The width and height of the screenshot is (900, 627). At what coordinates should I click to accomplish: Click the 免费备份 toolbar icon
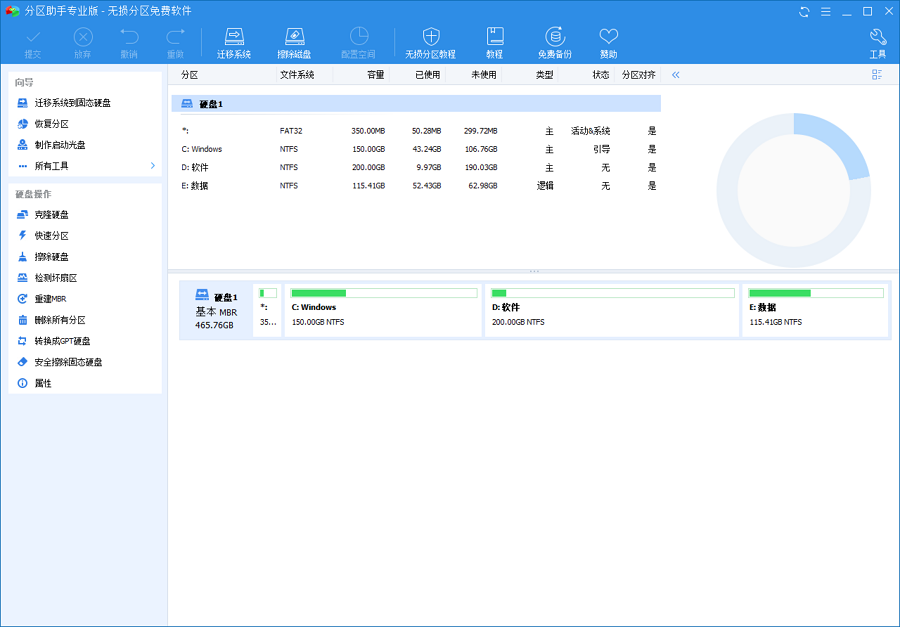point(554,43)
